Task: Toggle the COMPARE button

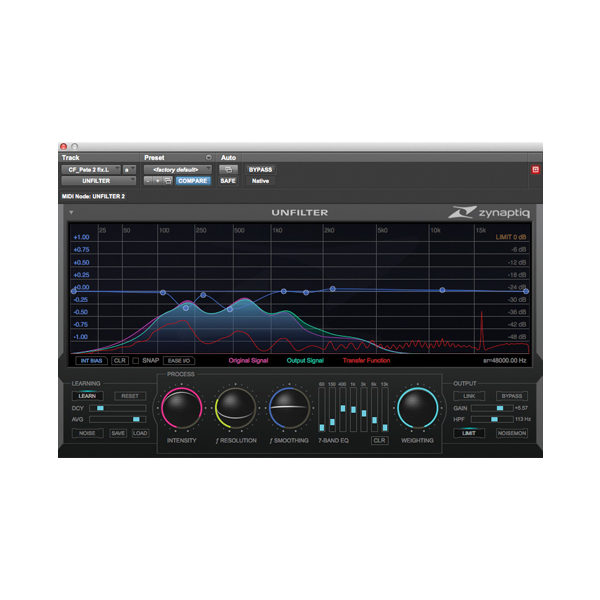Action: [192, 181]
